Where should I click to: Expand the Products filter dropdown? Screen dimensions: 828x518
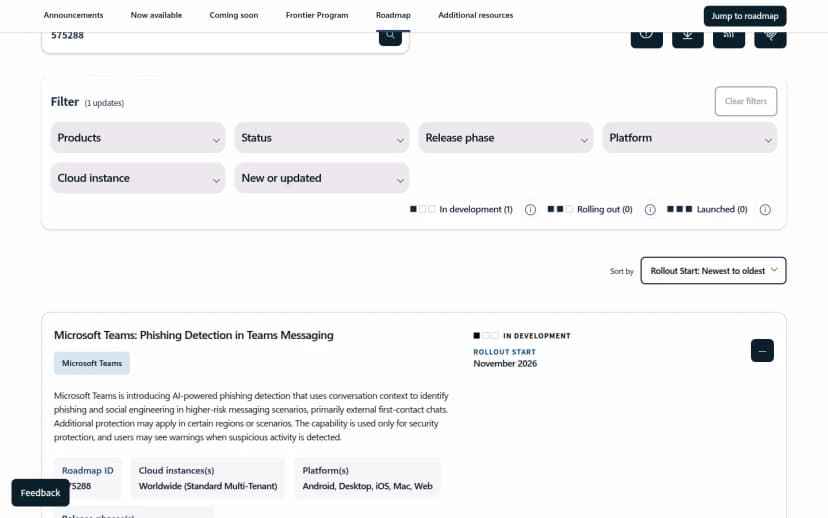(138, 138)
